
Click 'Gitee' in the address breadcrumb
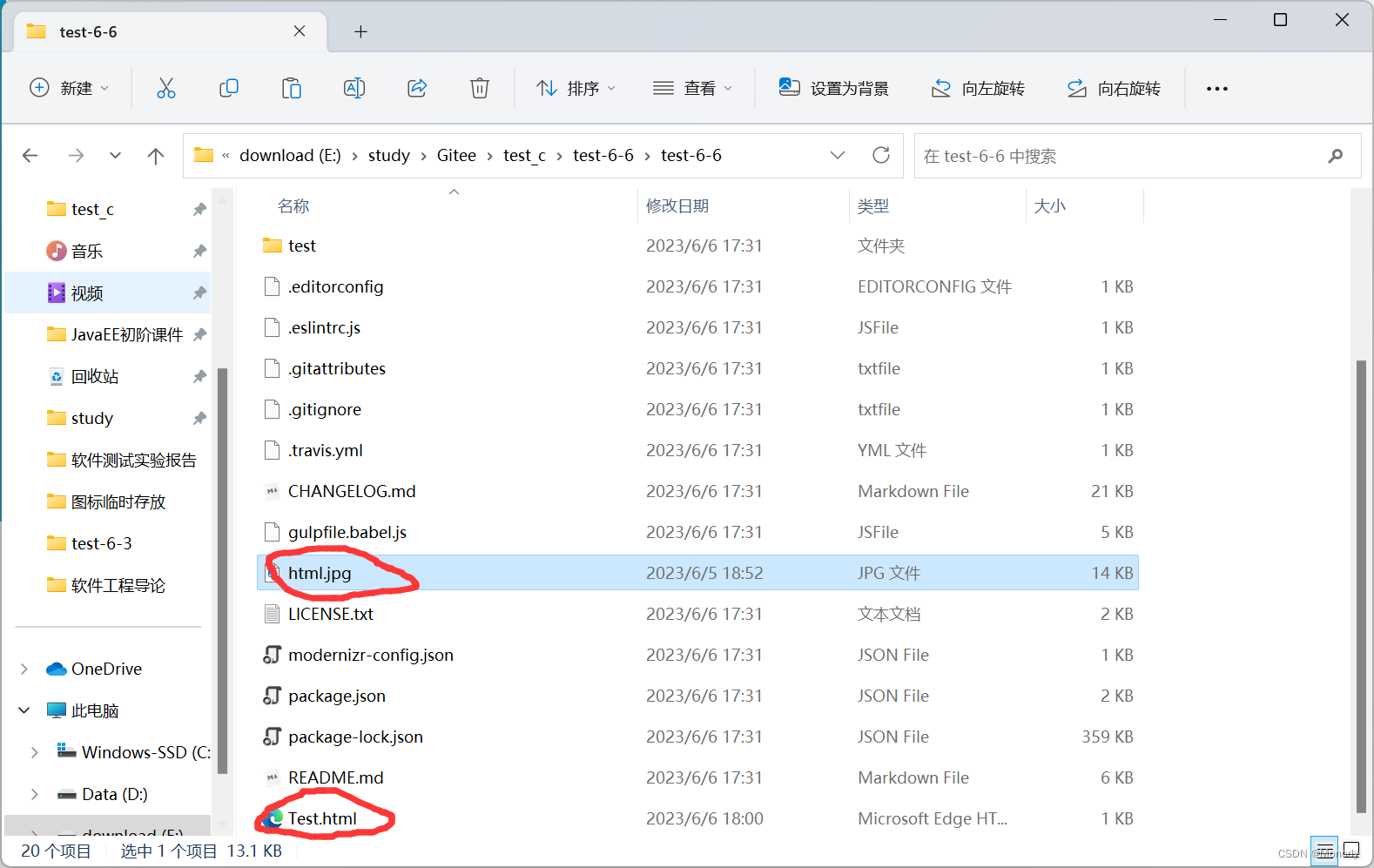click(456, 155)
